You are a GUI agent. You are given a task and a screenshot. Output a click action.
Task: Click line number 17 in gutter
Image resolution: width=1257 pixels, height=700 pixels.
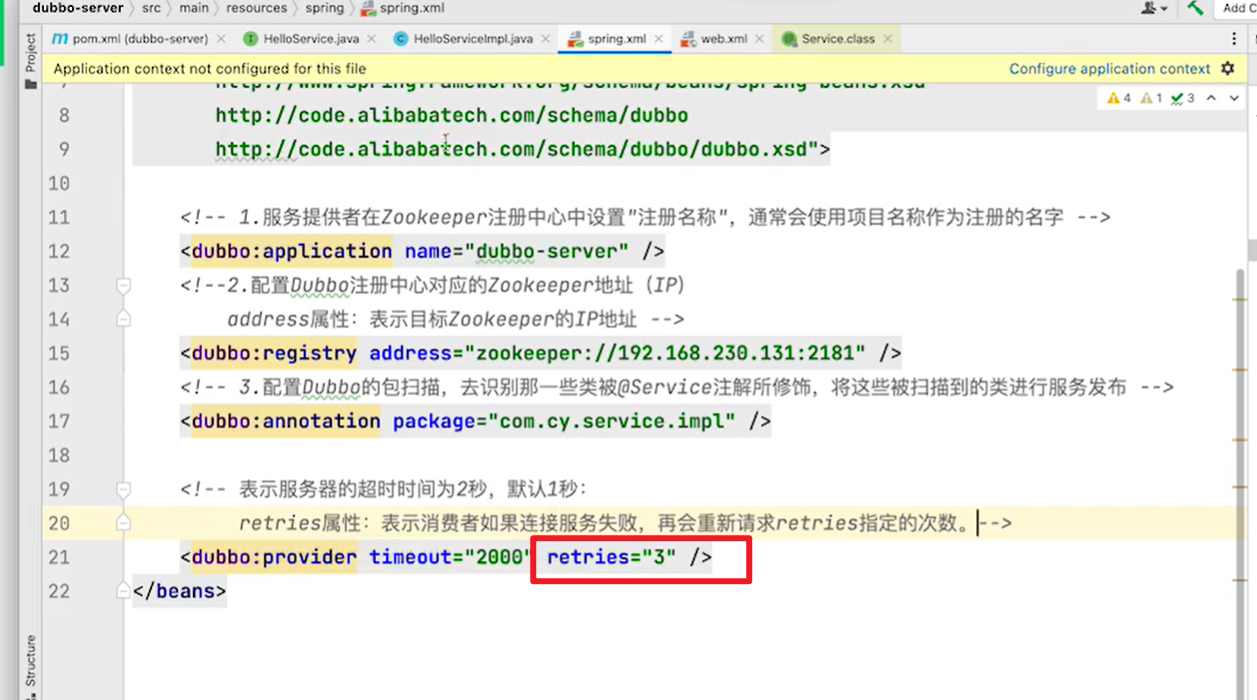(59, 421)
